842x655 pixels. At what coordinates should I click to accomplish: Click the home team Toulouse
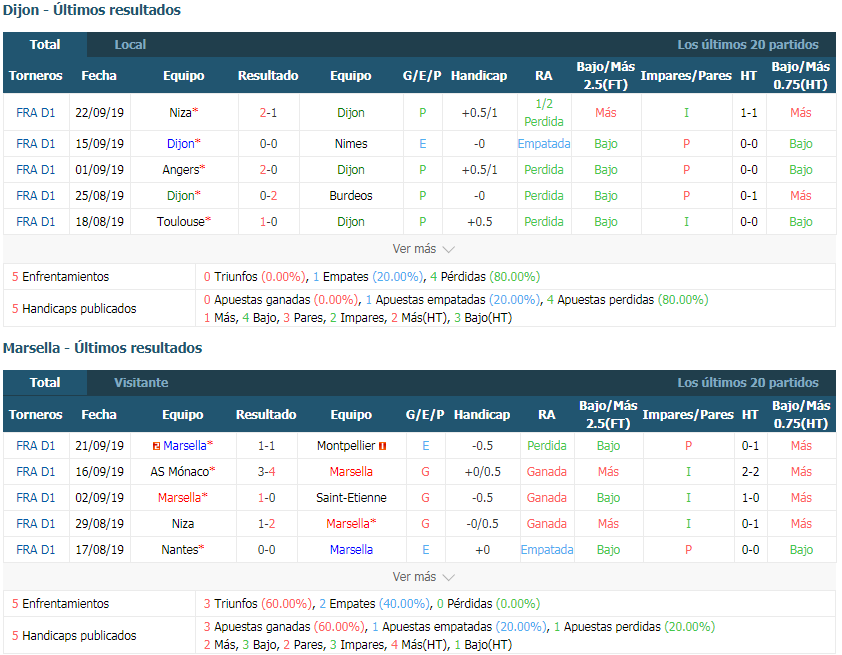click(x=180, y=222)
